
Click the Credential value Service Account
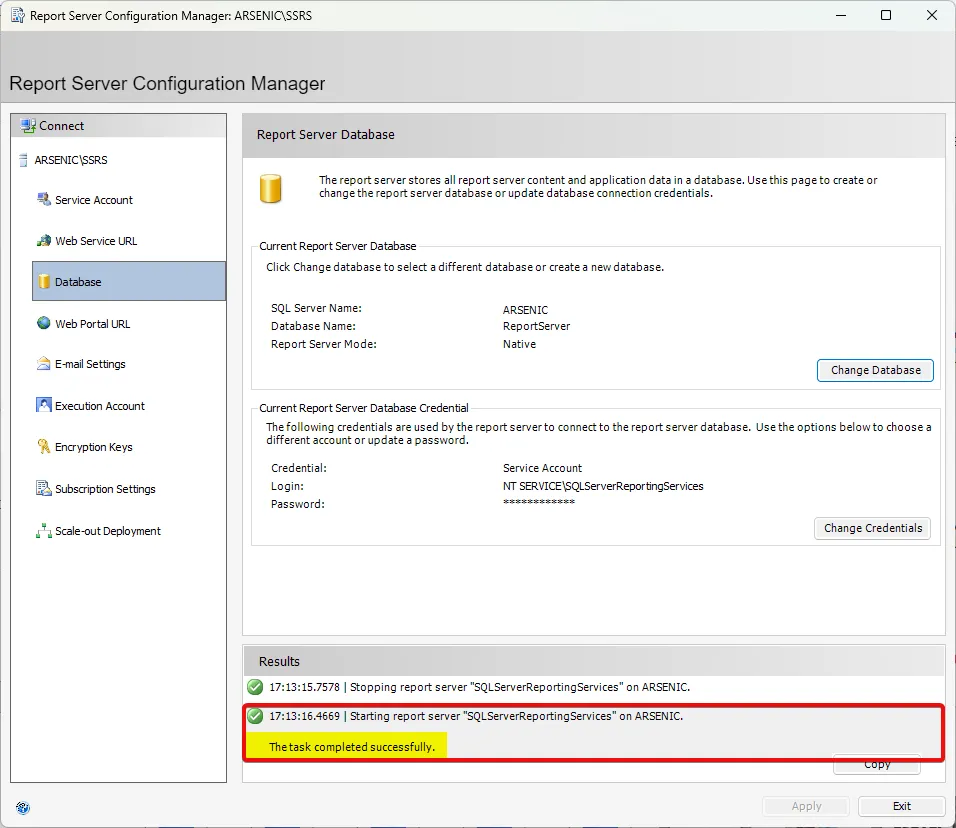pyautogui.click(x=543, y=468)
